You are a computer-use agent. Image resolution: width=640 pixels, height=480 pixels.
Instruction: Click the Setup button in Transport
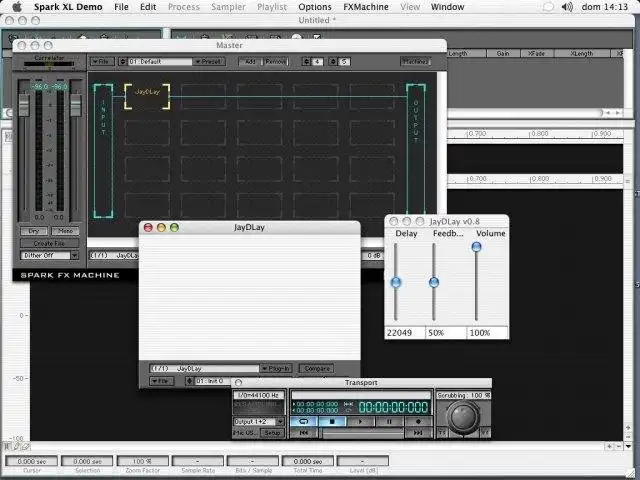(272, 433)
